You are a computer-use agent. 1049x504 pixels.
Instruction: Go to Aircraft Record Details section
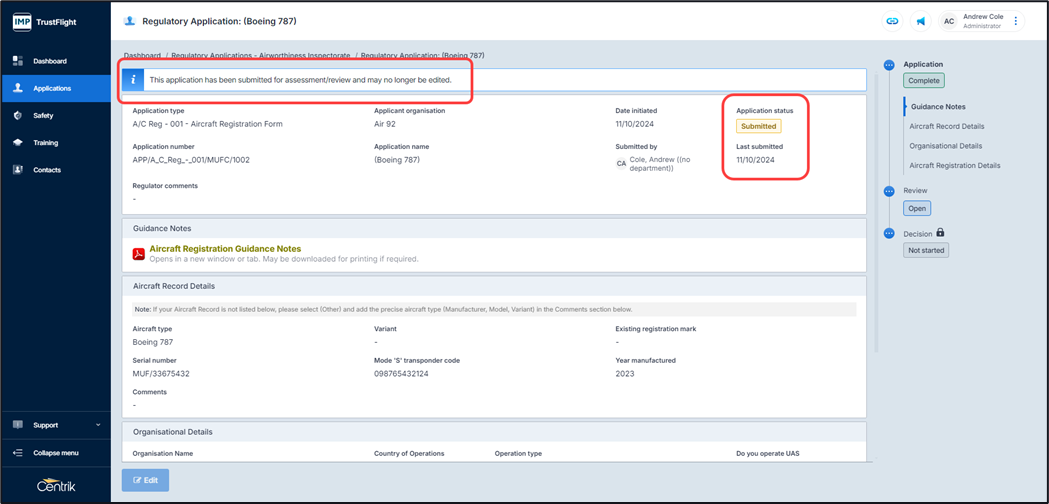coord(946,127)
